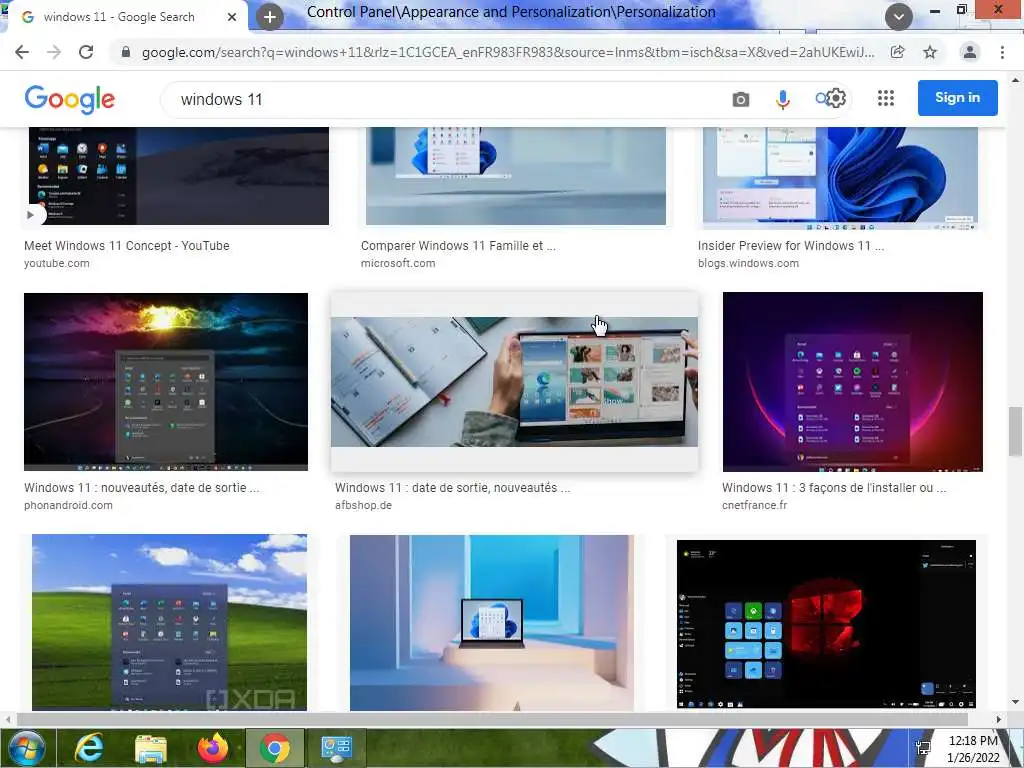The image size is (1024, 768).
Task: Click the Chrome back arrow
Action: (22, 52)
